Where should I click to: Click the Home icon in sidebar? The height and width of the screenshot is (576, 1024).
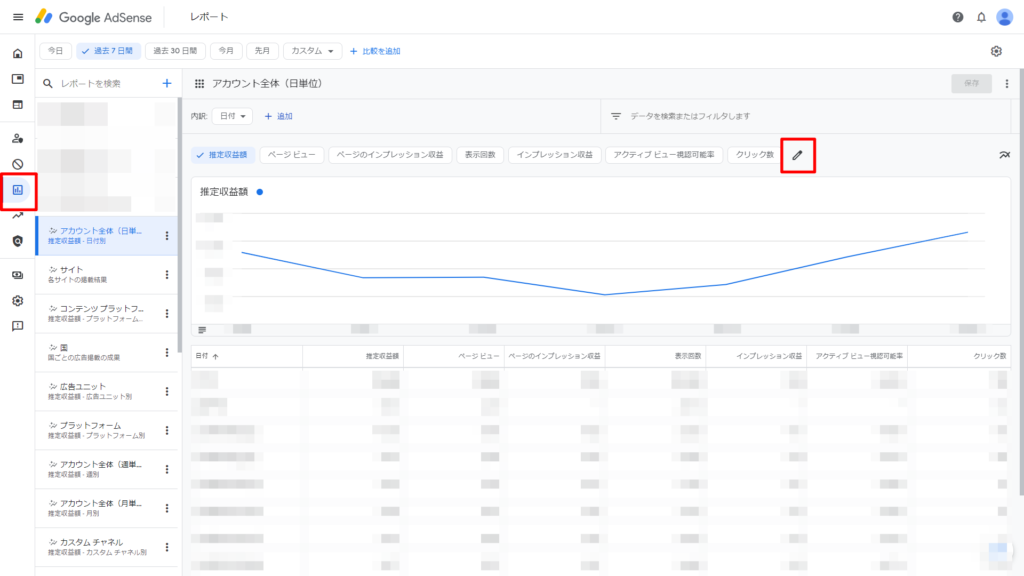pyautogui.click(x=17, y=53)
